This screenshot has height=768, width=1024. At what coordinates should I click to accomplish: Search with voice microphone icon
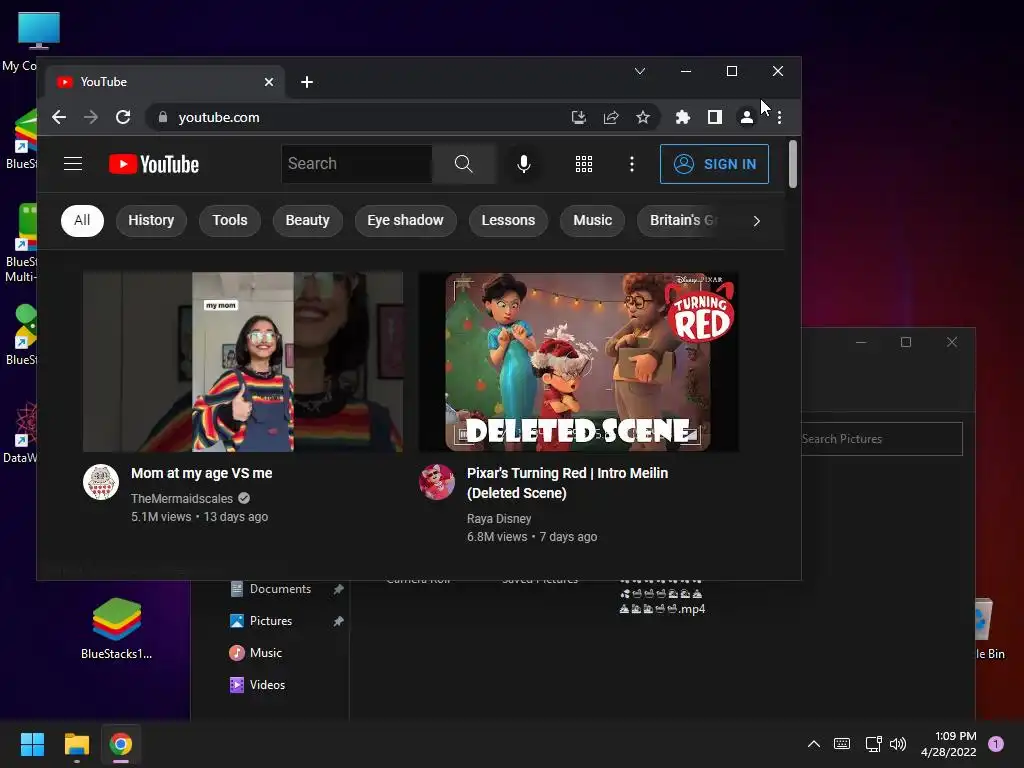coord(524,164)
